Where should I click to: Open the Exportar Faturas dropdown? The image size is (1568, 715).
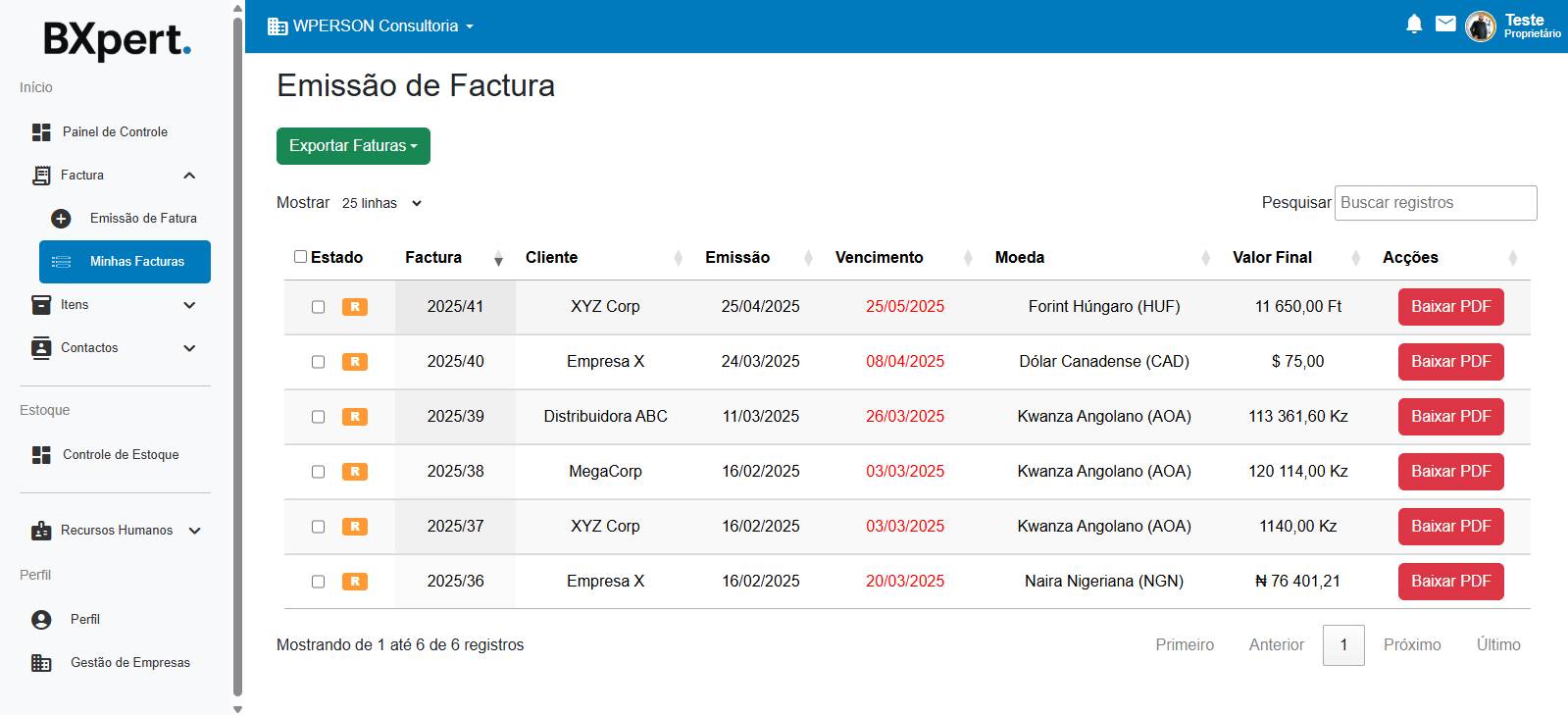click(x=353, y=146)
